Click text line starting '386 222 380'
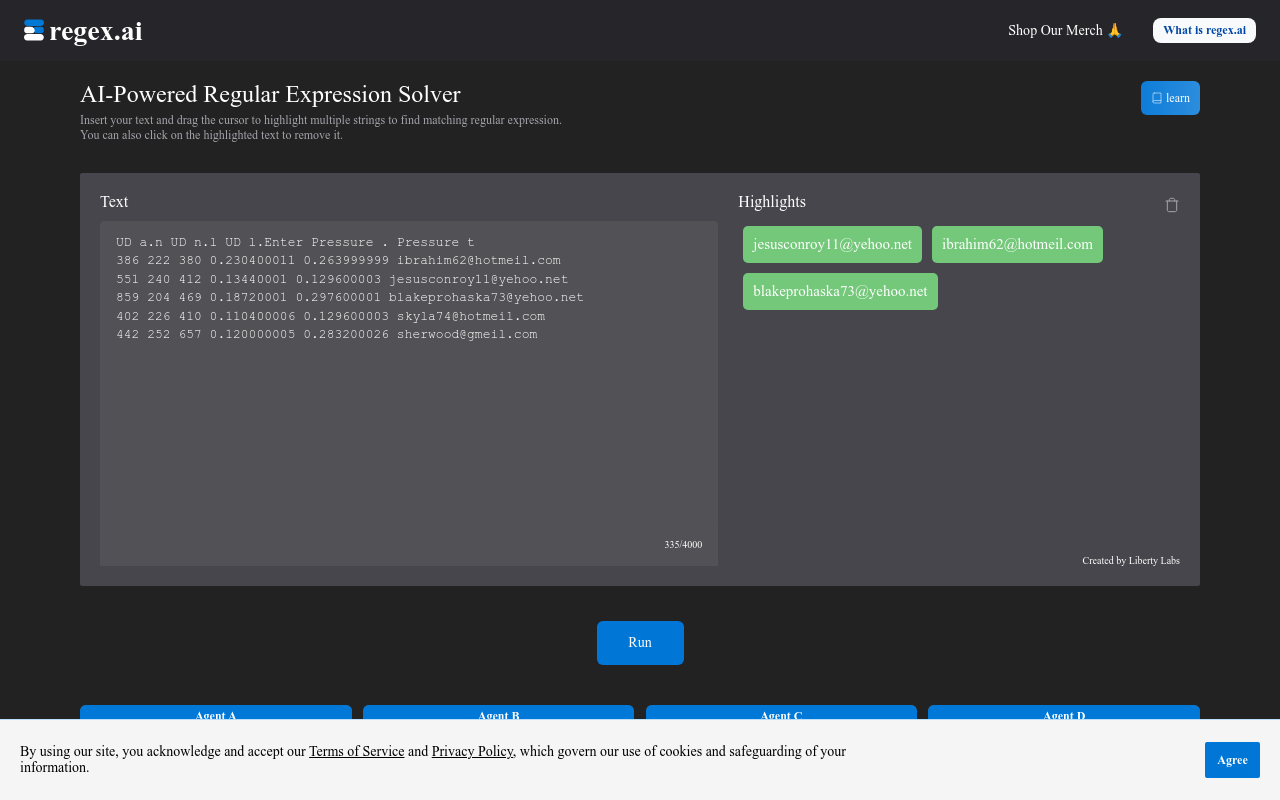1280x800 pixels. (338, 260)
